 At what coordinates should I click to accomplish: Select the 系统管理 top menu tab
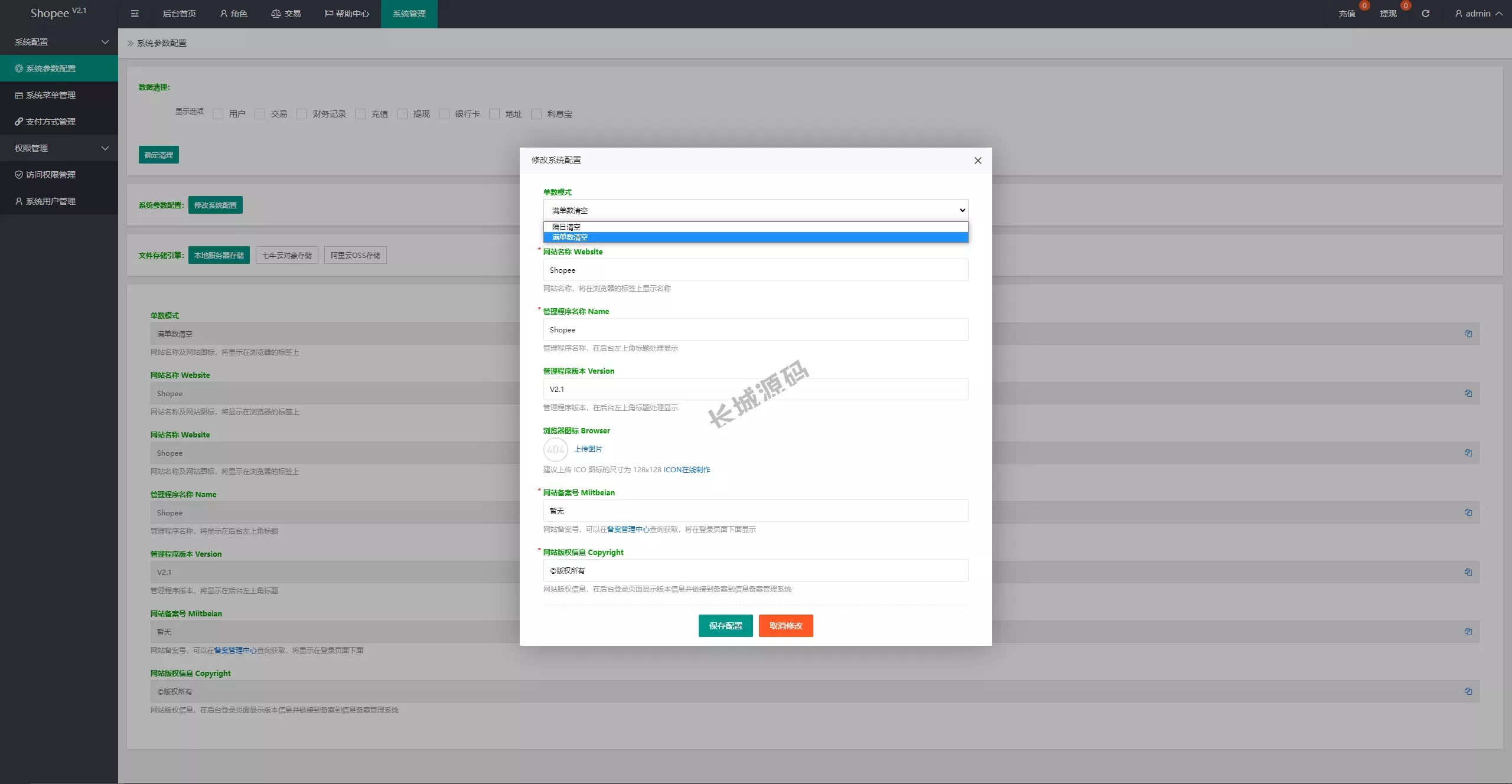(409, 14)
